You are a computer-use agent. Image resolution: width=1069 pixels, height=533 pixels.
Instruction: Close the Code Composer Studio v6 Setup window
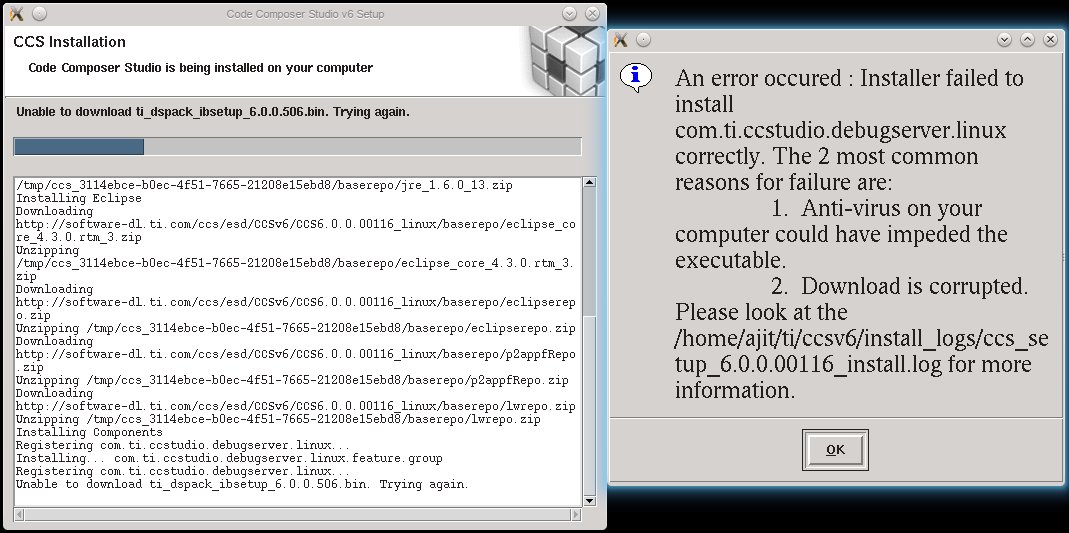click(x=592, y=14)
